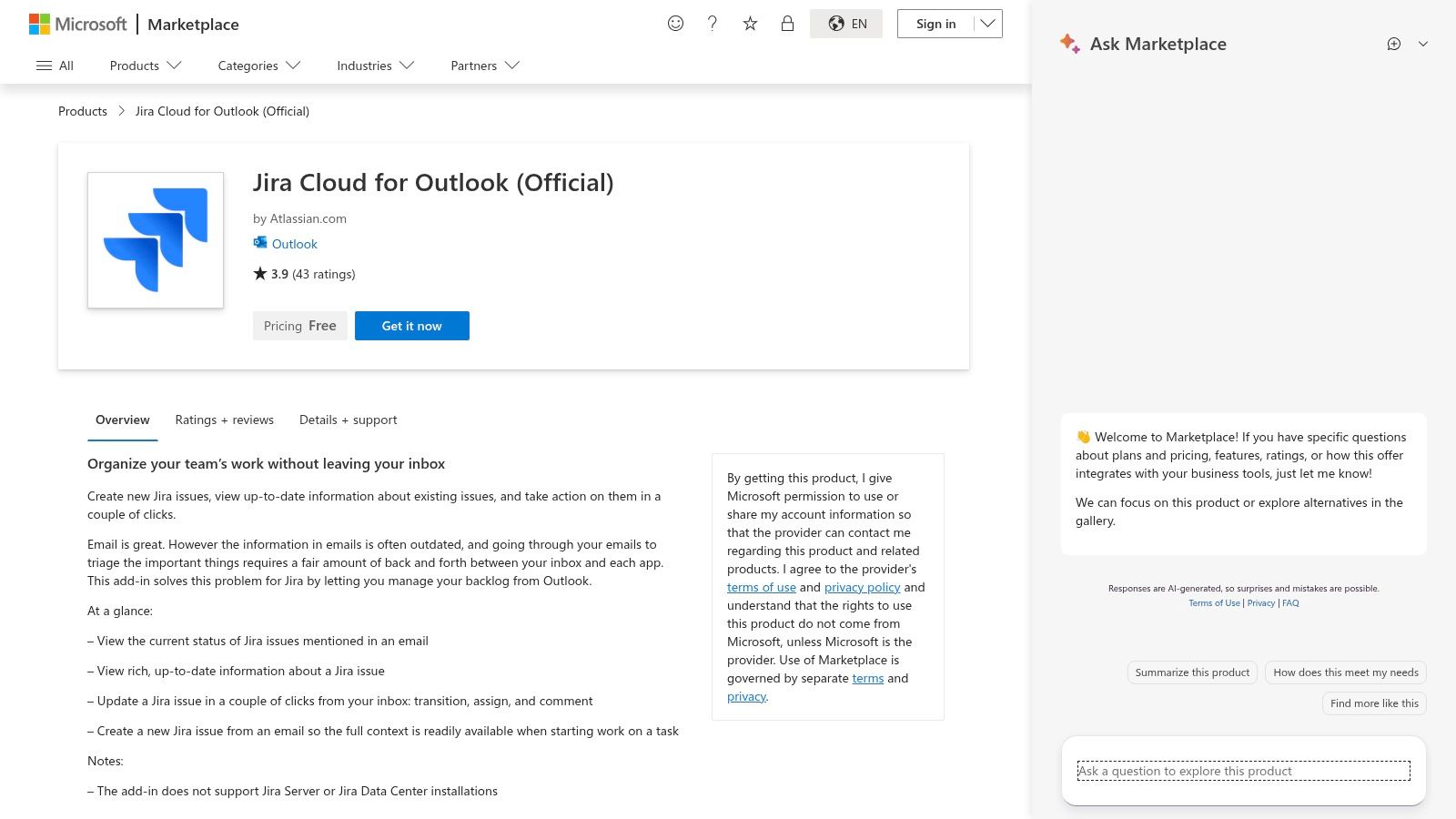This screenshot has width=1456, height=819.
Task: Click Summarize this product suggestion
Action: coord(1192,672)
